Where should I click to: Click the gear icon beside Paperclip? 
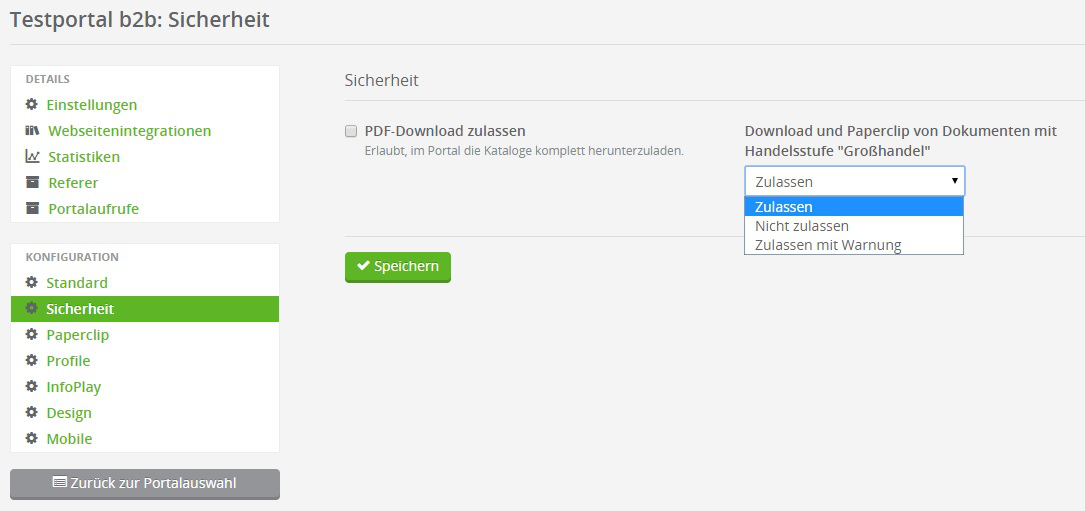pos(32,335)
